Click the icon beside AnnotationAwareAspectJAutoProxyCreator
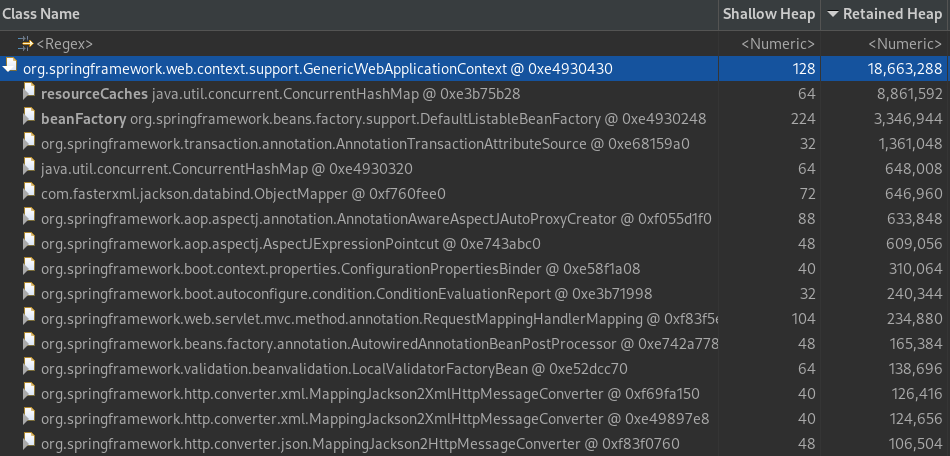Image resolution: width=950 pixels, height=456 pixels. [28, 217]
